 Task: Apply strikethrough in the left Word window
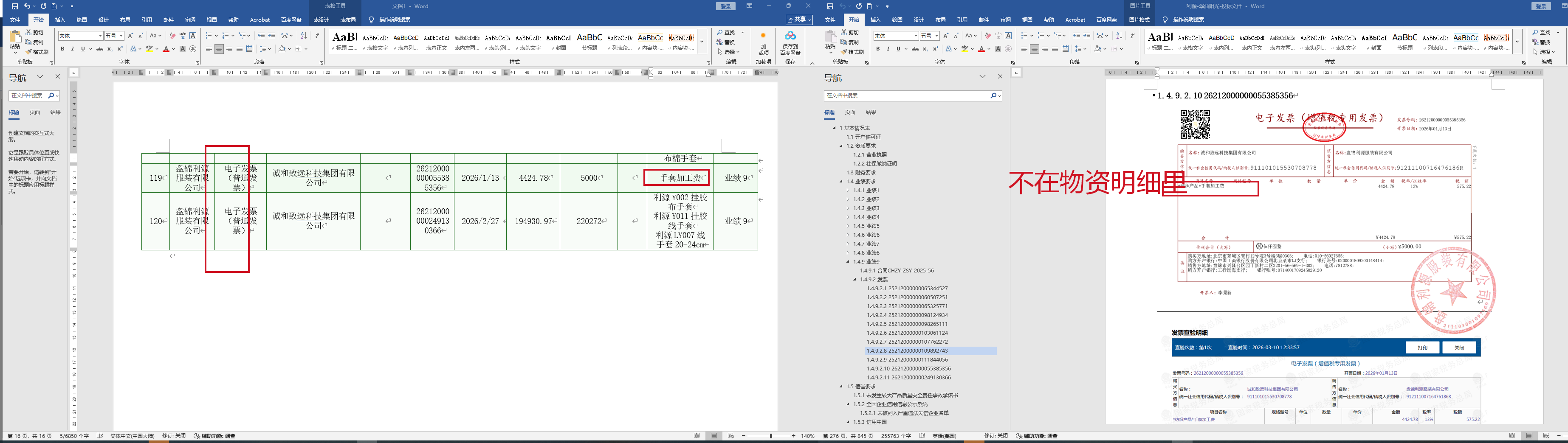99,49
